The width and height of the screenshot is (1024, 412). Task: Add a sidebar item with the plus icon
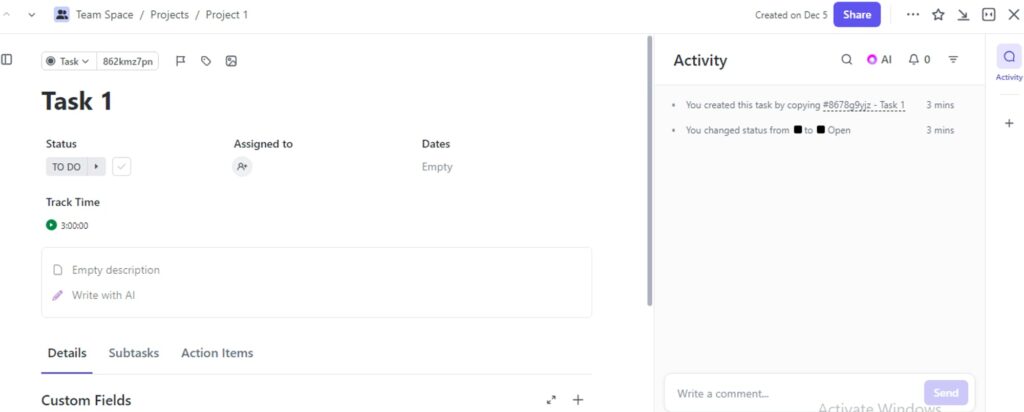[1009, 123]
